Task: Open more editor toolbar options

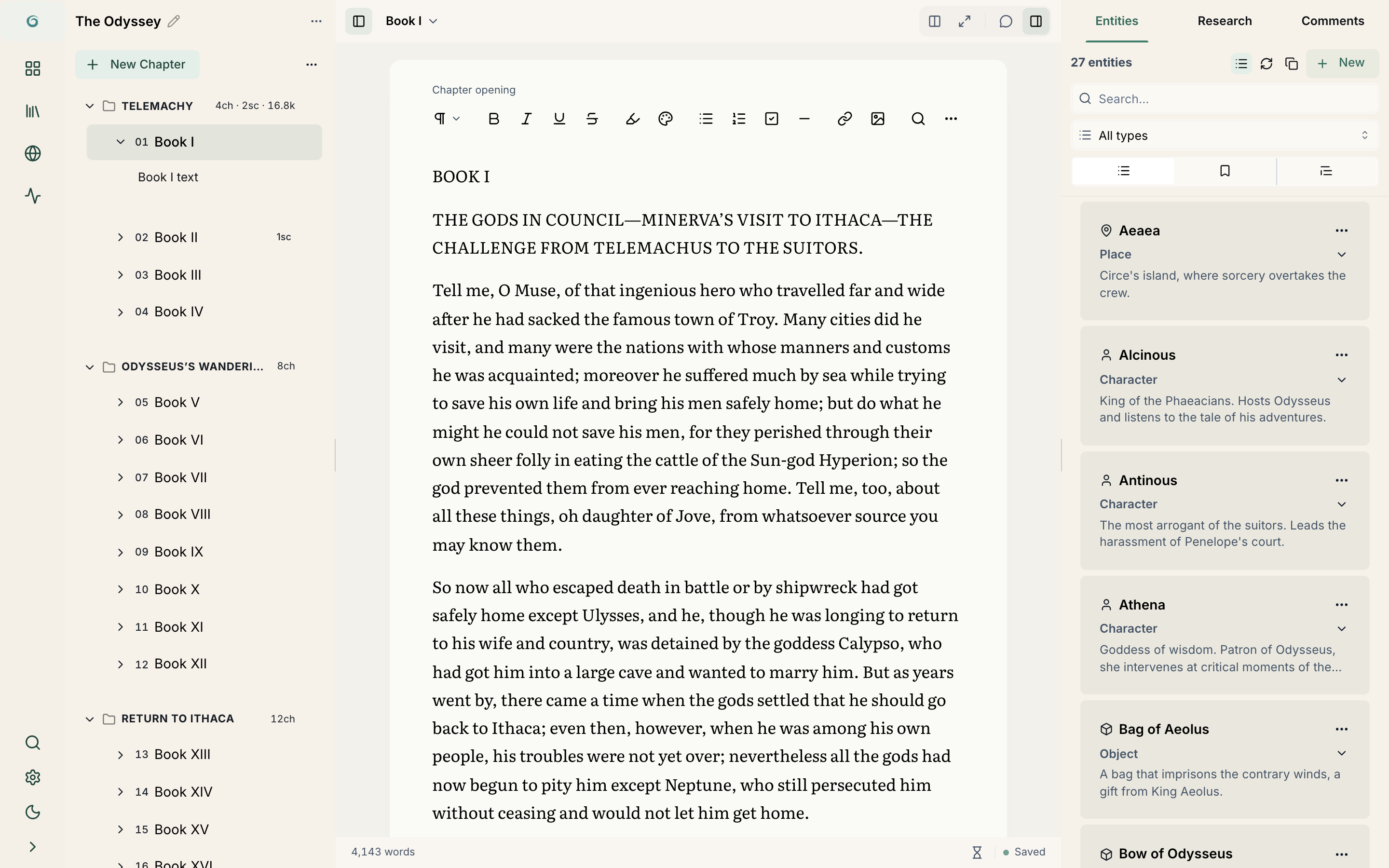Action: 951,119
